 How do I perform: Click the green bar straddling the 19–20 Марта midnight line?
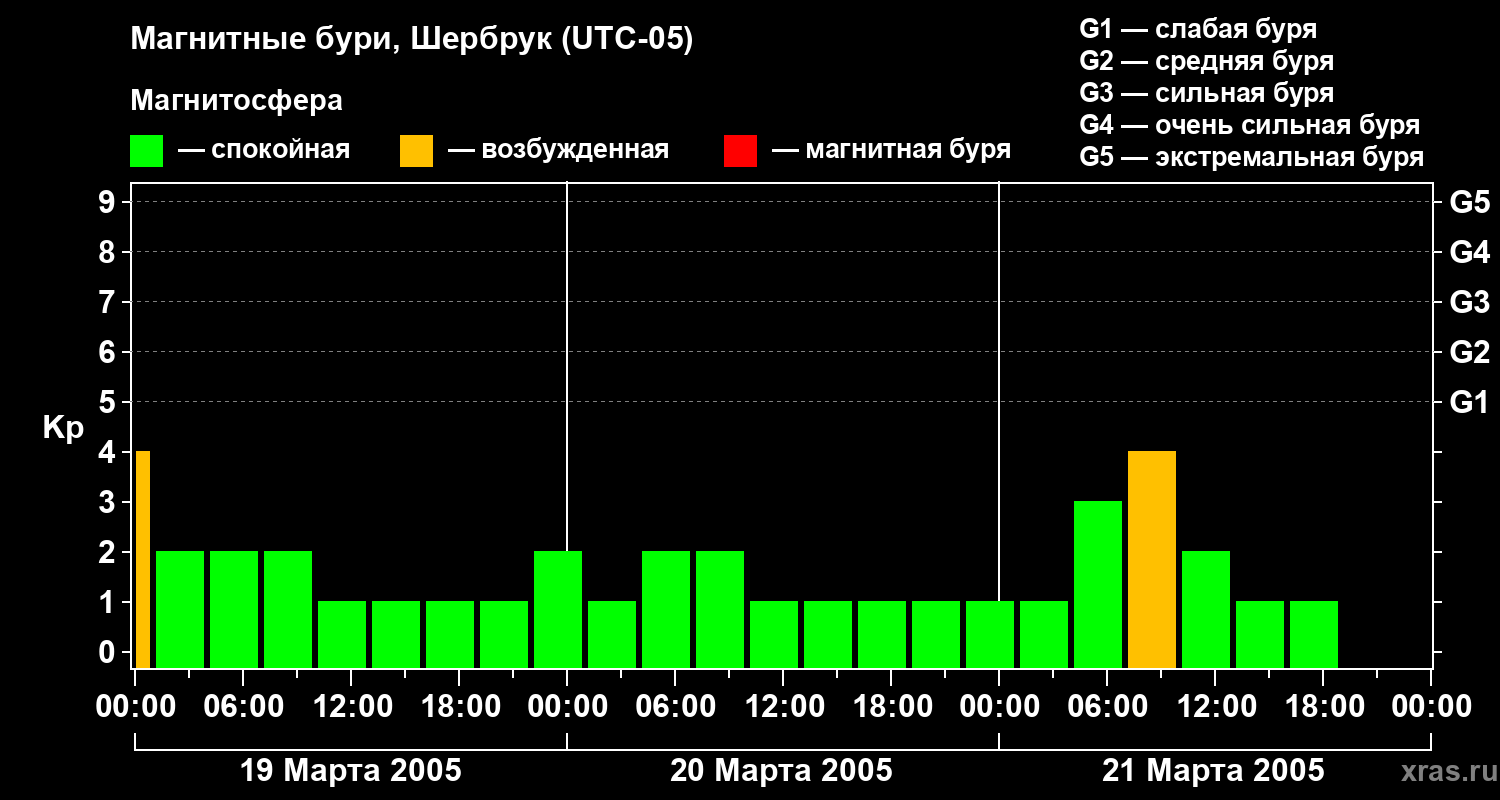(558, 609)
